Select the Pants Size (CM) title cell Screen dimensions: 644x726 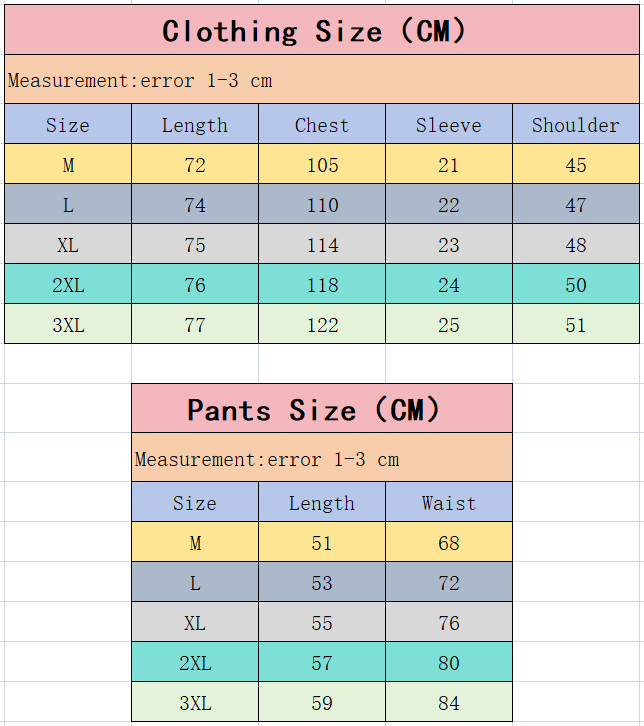(x=321, y=410)
